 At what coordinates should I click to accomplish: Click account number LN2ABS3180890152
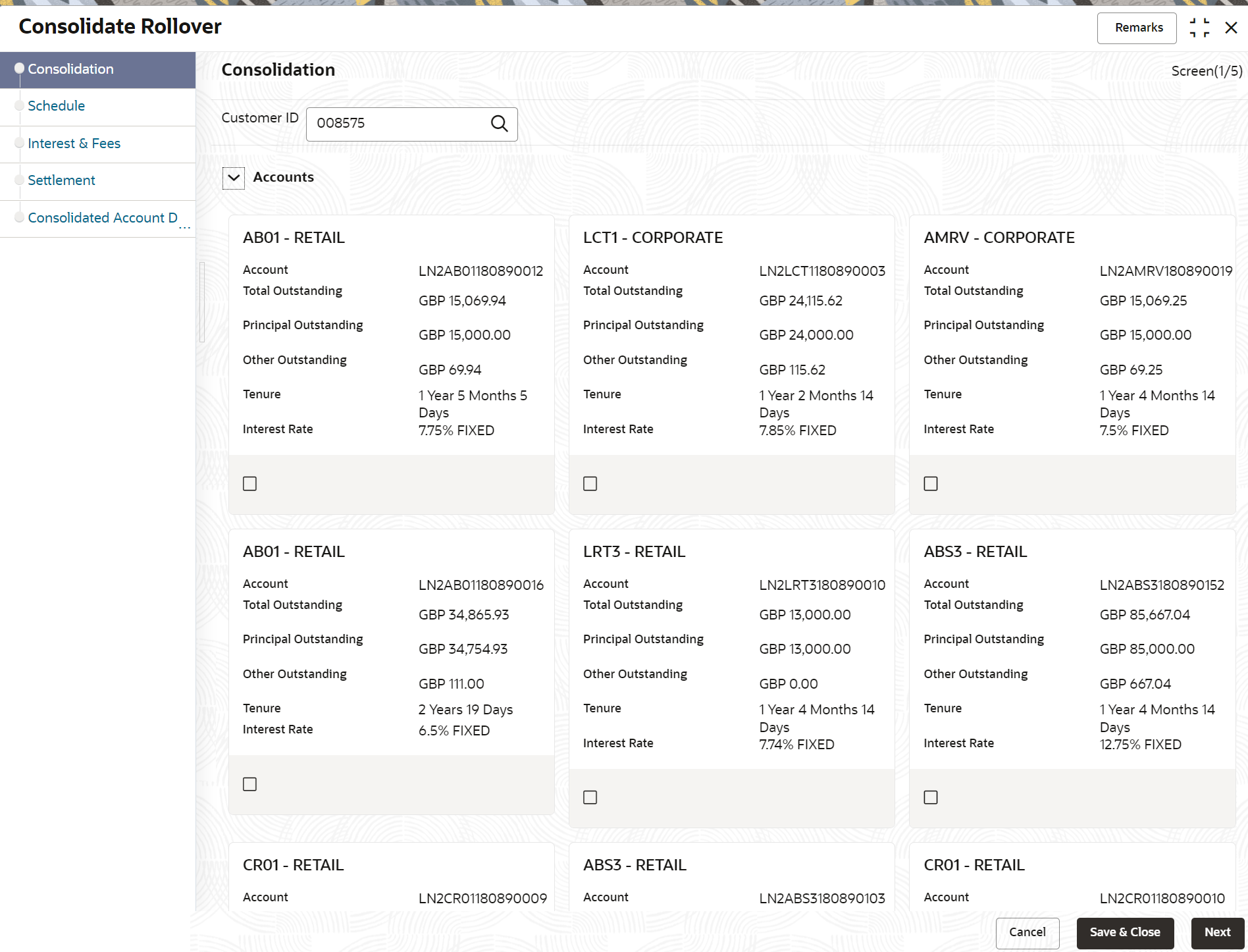click(x=1162, y=585)
